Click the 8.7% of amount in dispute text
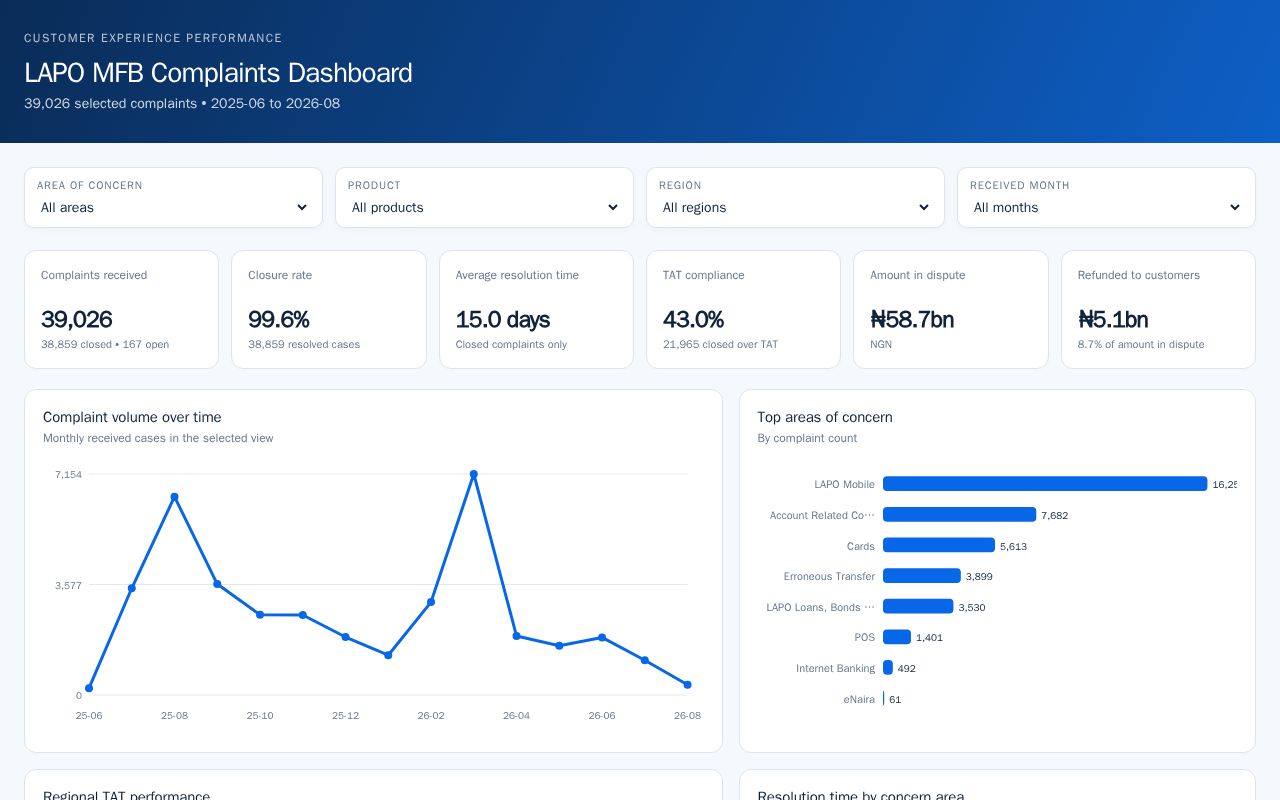This screenshot has height=800, width=1280. pyautogui.click(x=1141, y=344)
